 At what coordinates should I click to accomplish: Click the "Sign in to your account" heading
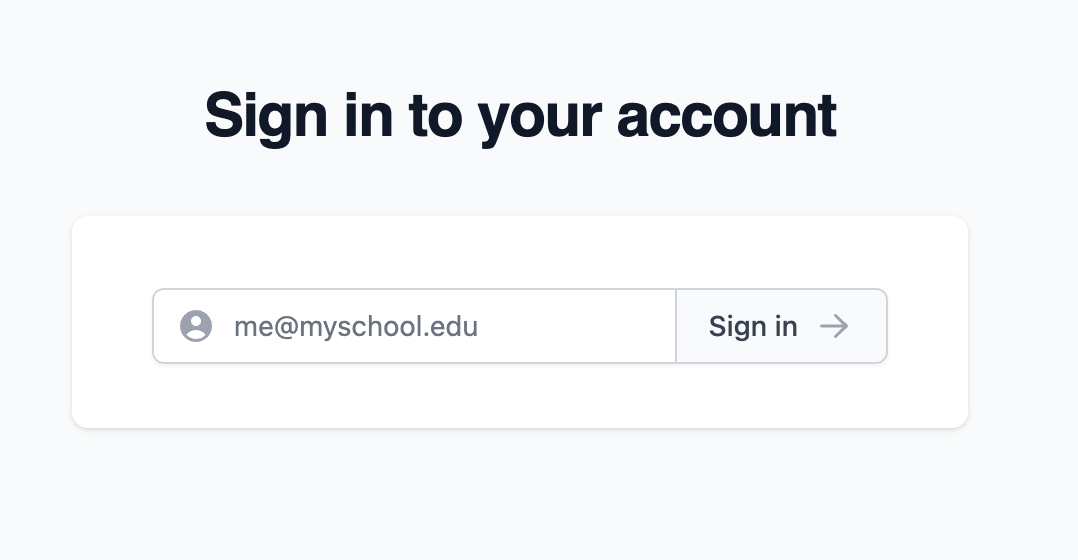(x=520, y=116)
